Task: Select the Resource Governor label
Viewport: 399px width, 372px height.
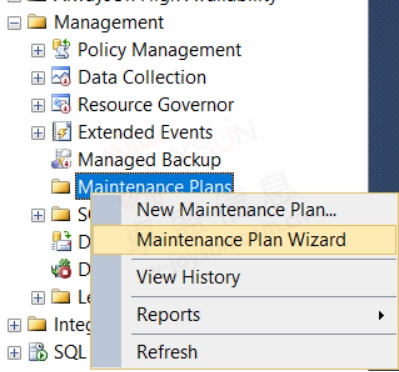Action: click(156, 105)
